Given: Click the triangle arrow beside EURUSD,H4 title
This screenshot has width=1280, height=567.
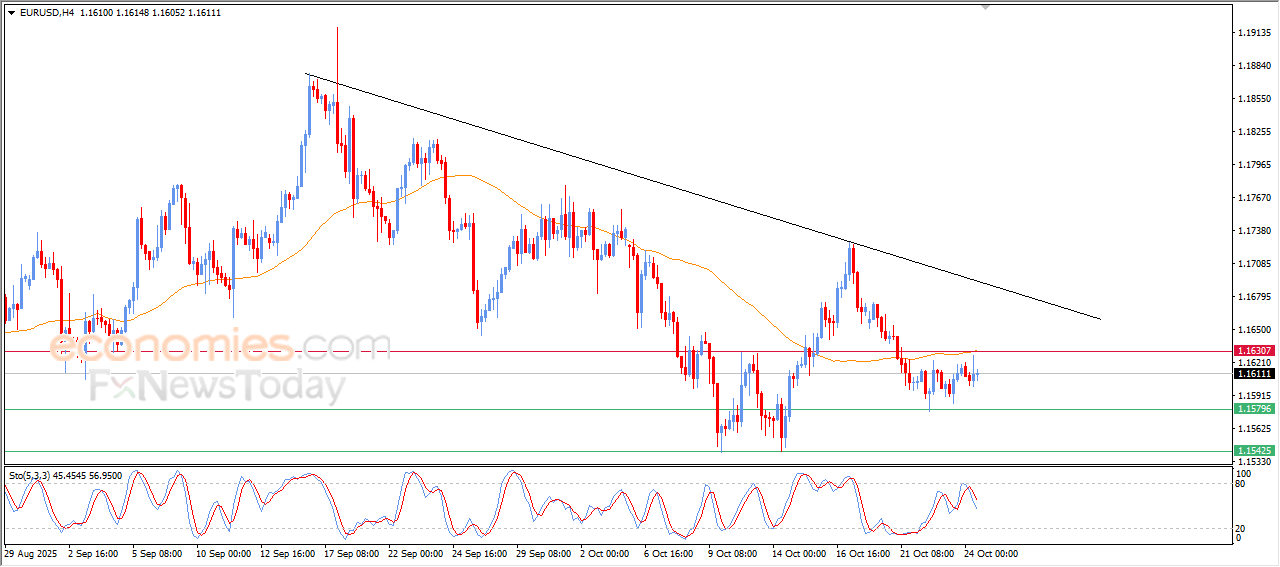Looking at the screenshot, I should tap(12, 12).
